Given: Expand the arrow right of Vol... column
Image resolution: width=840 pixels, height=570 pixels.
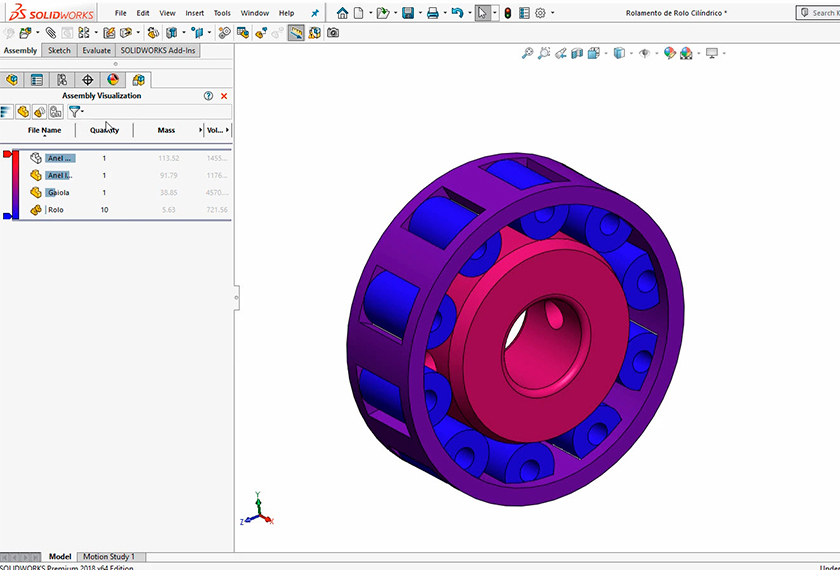Looking at the screenshot, I should (x=228, y=130).
